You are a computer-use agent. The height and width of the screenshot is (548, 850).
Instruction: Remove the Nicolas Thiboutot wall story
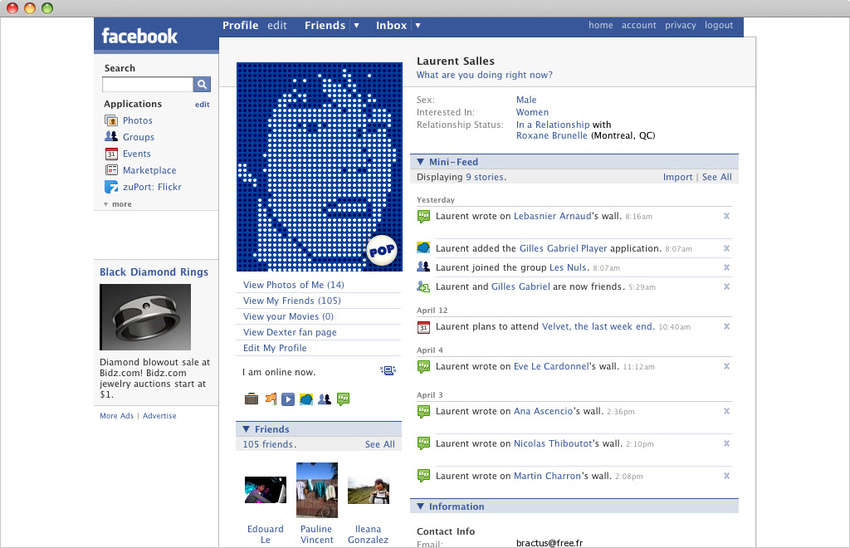(726, 443)
